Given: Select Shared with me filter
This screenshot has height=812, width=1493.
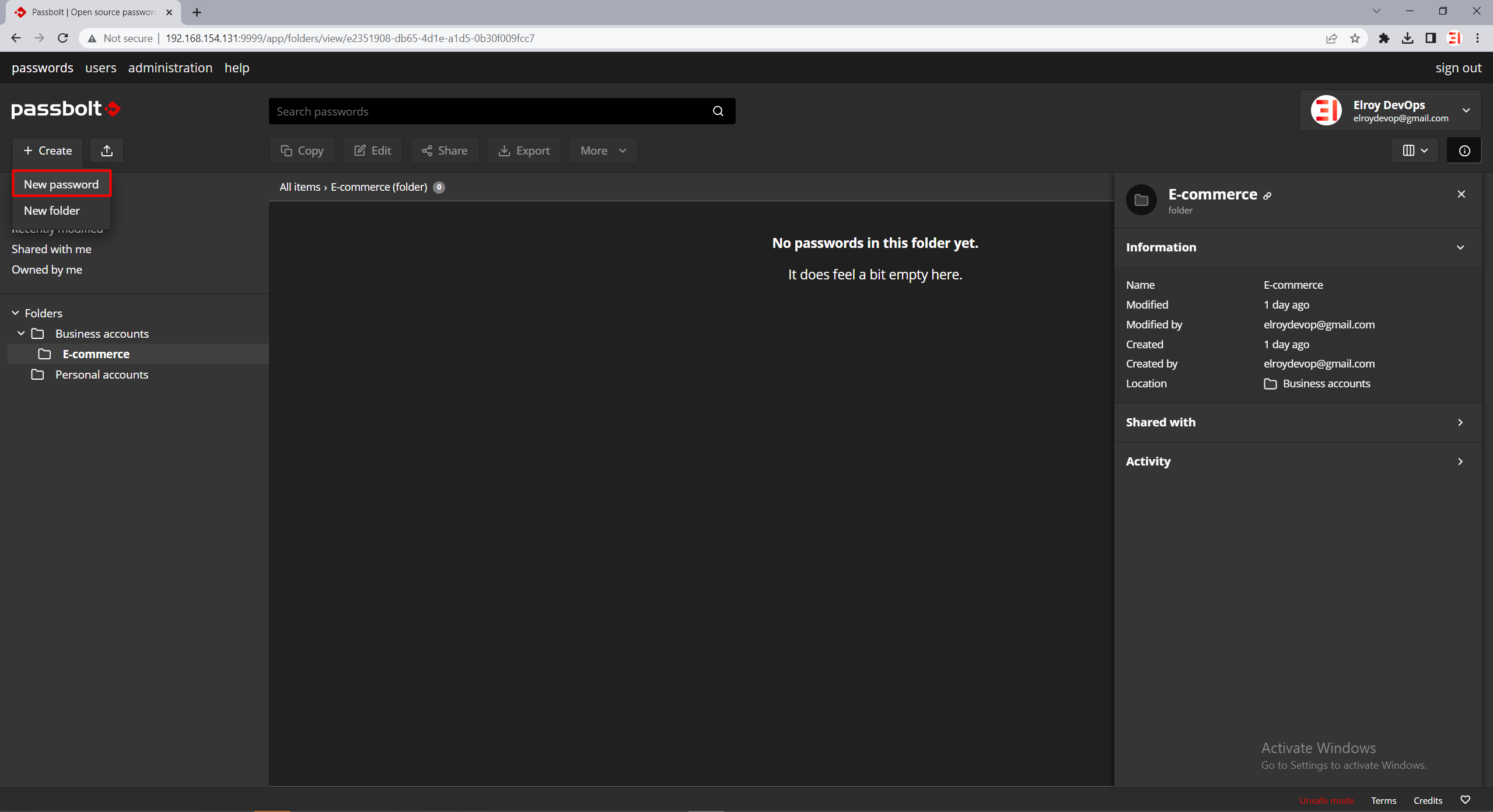Looking at the screenshot, I should [x=51, y=249].
